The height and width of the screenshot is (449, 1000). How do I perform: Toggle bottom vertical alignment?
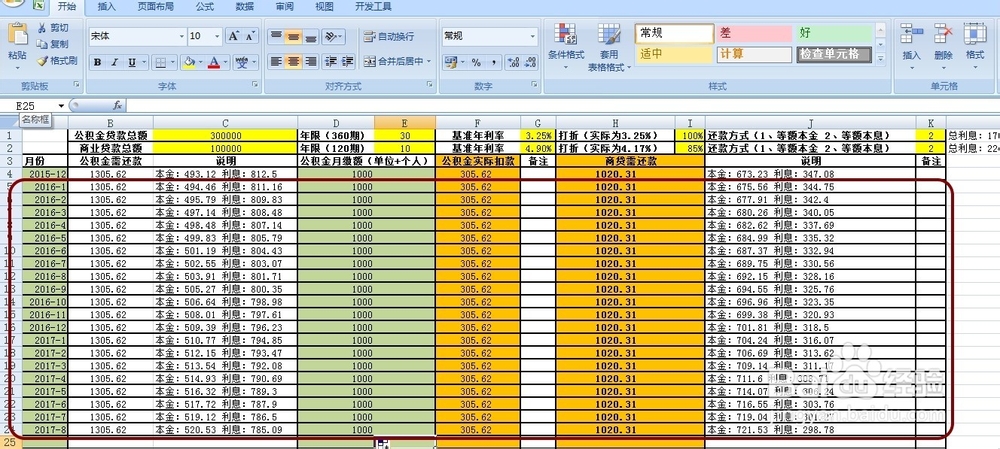(x=311, y=36)
